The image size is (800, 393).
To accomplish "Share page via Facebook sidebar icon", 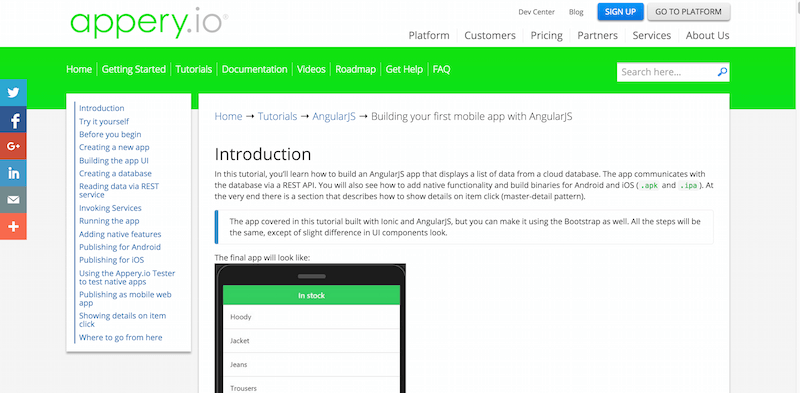I will coord(13,119).
